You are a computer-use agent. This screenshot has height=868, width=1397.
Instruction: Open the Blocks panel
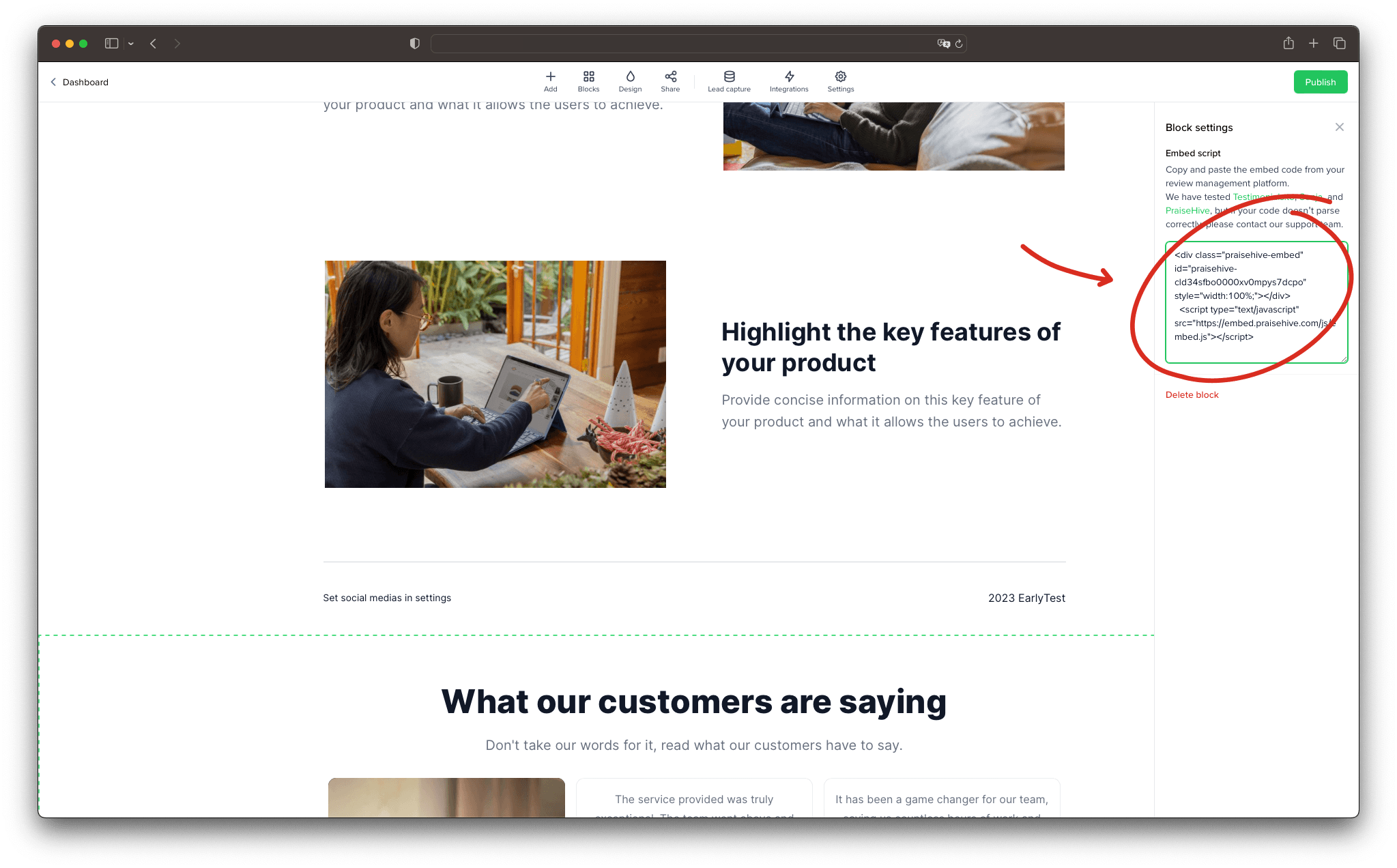click(x=588, y=81)
